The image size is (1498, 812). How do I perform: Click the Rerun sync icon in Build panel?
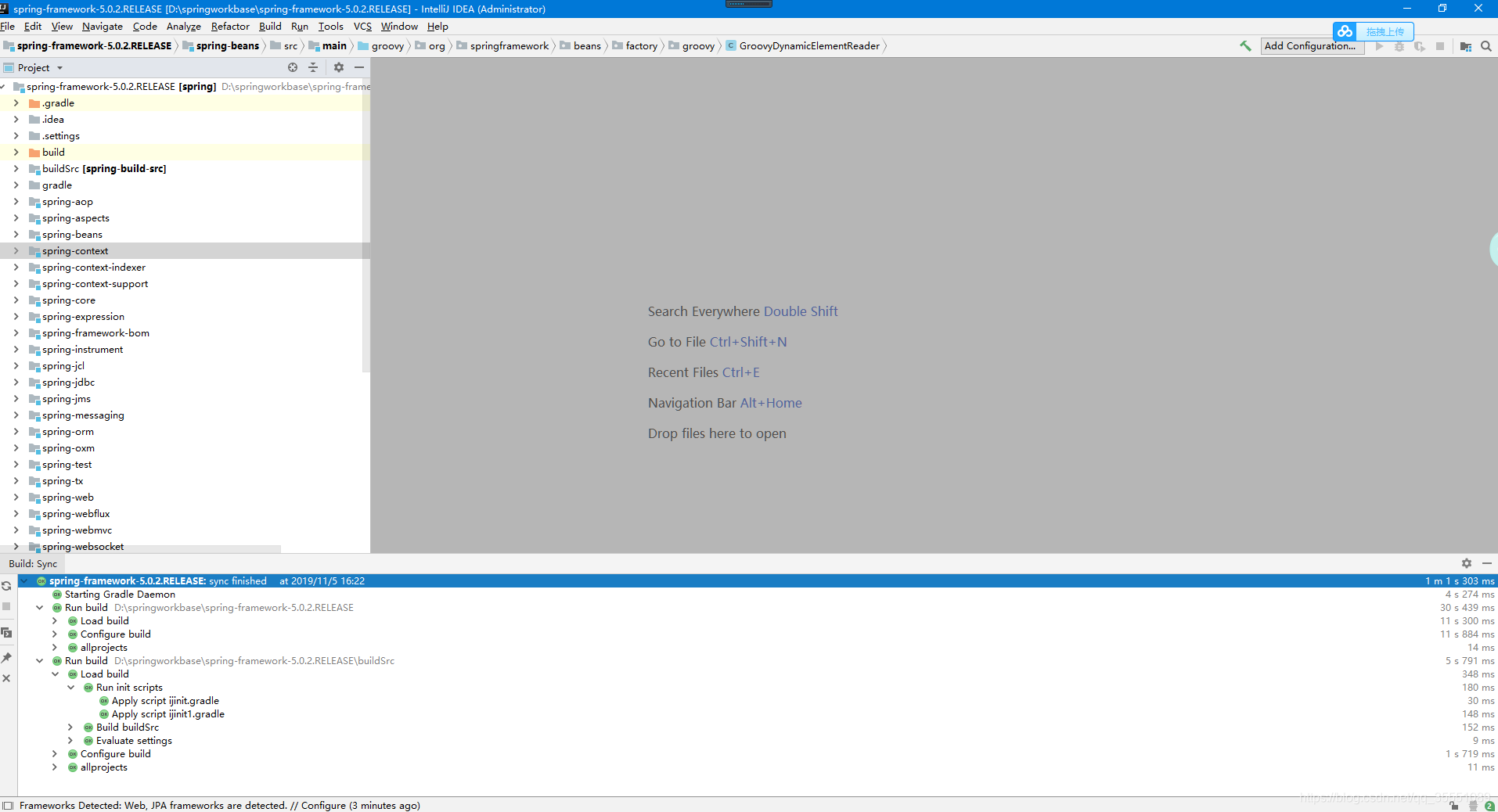[6, 585]
